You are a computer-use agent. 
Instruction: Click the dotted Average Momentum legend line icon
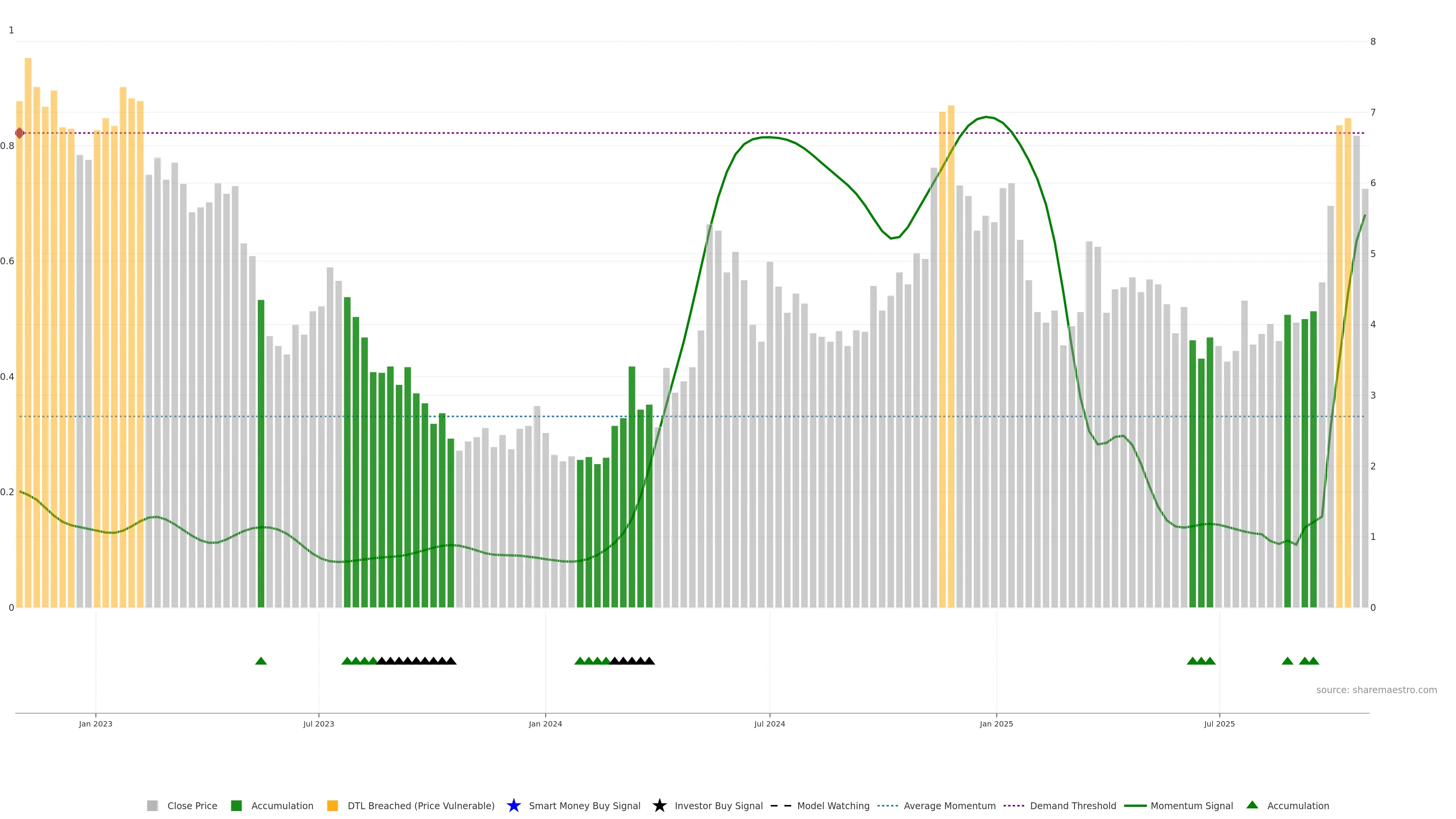tap(887, 805)
